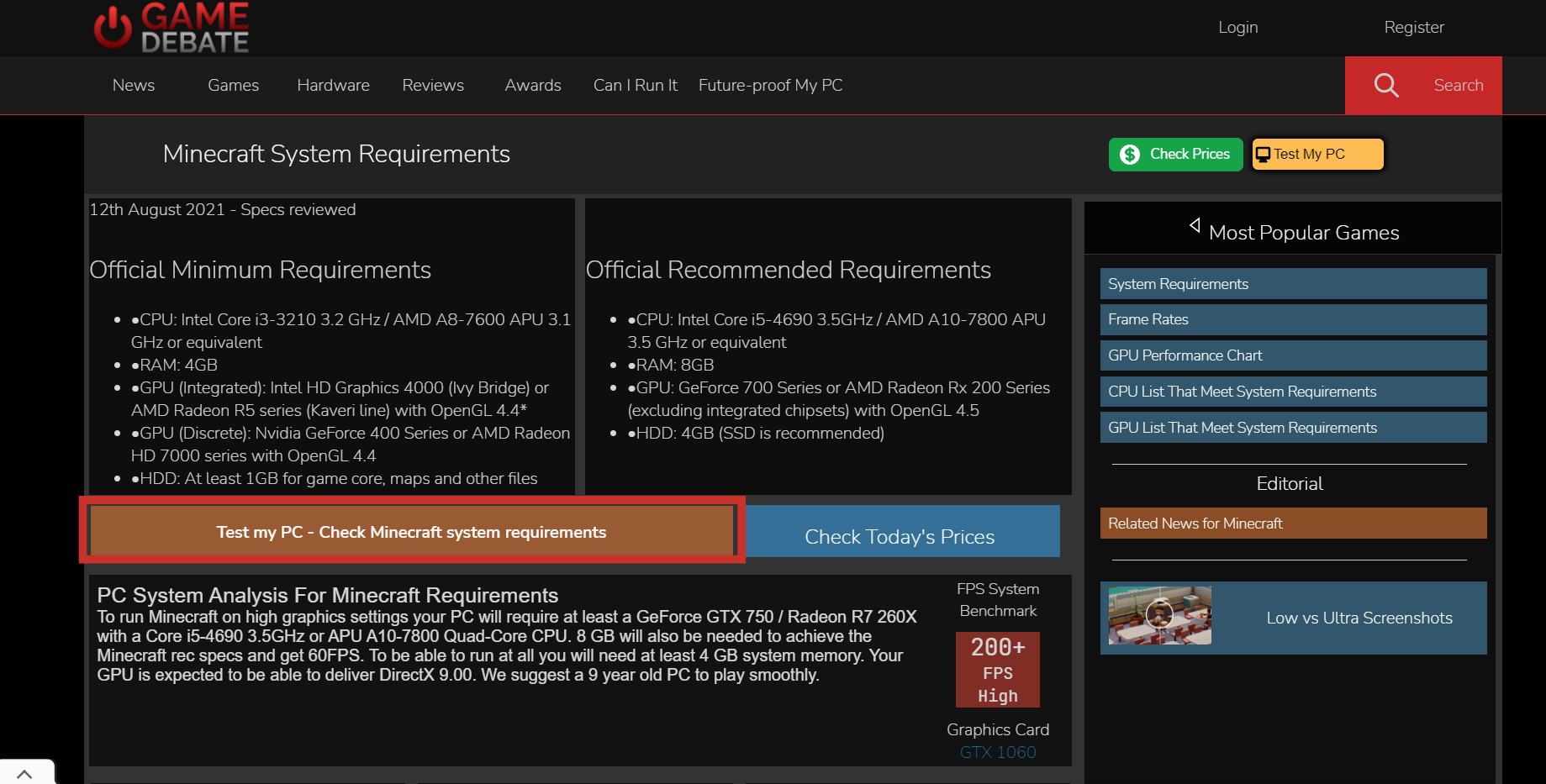
Task: Click the monitor icon on Test My PC
Action: coord(1263,155)
